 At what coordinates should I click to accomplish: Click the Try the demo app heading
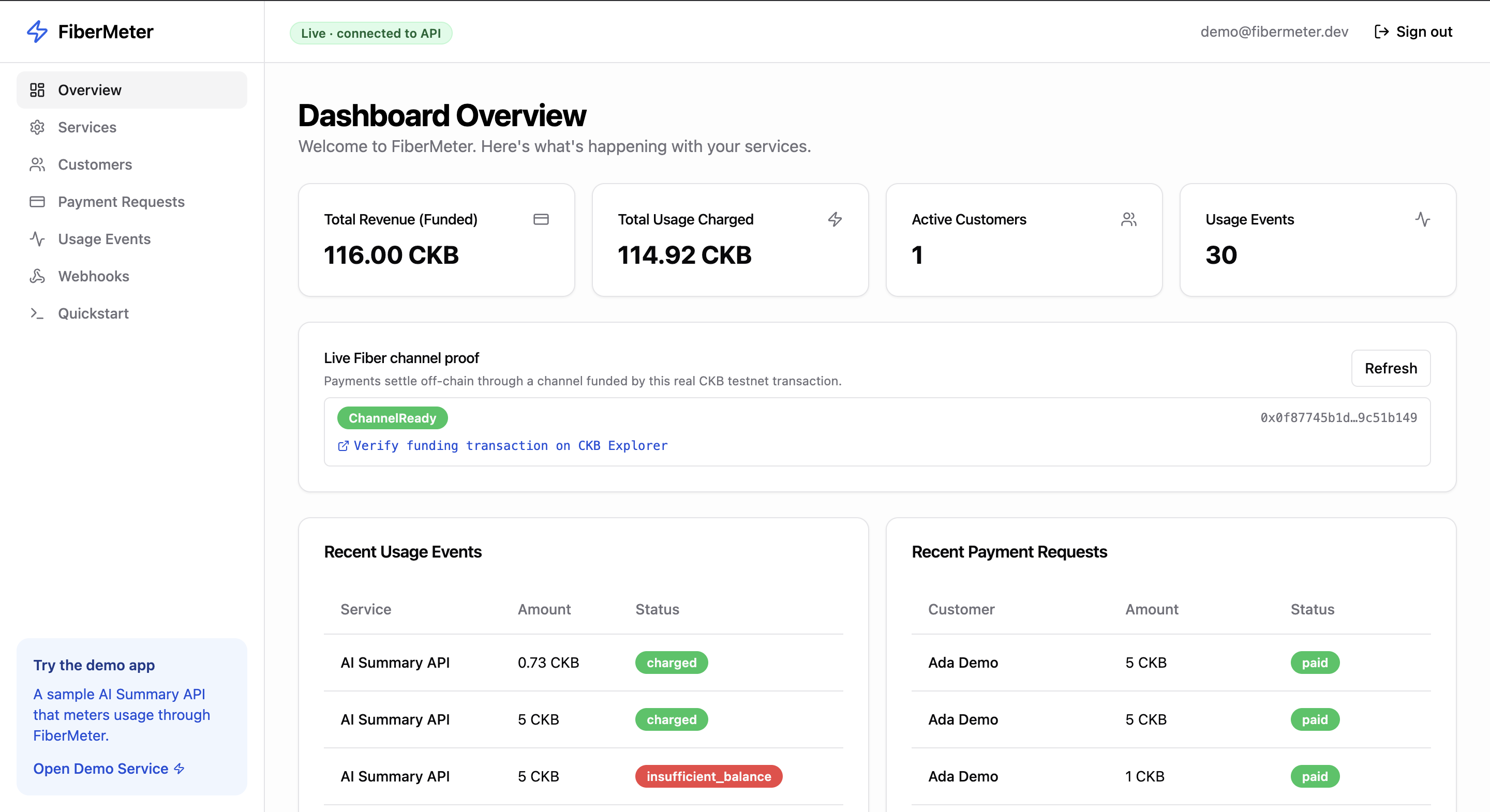point(94,665)
